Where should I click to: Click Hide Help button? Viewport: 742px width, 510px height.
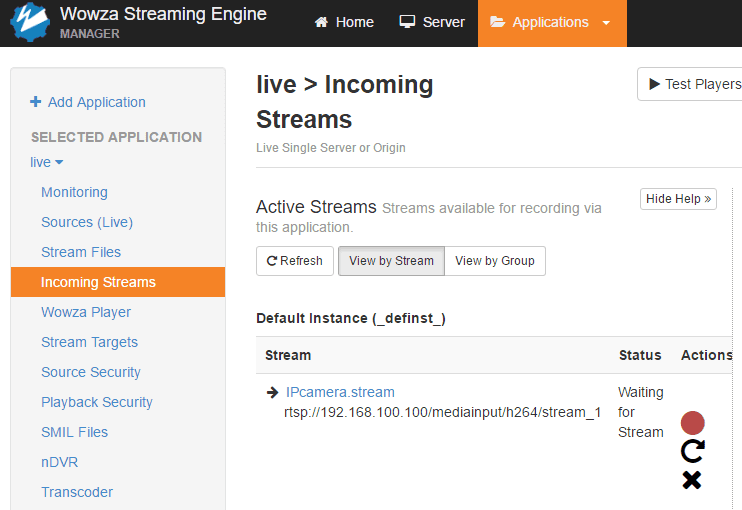pyautogui.click(x=678, y=199)
